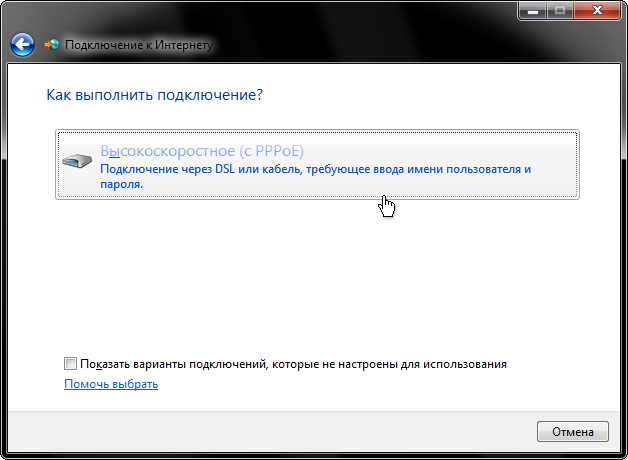
Task: Minimize the connection wizard window
Action: (x=533, y=10)
